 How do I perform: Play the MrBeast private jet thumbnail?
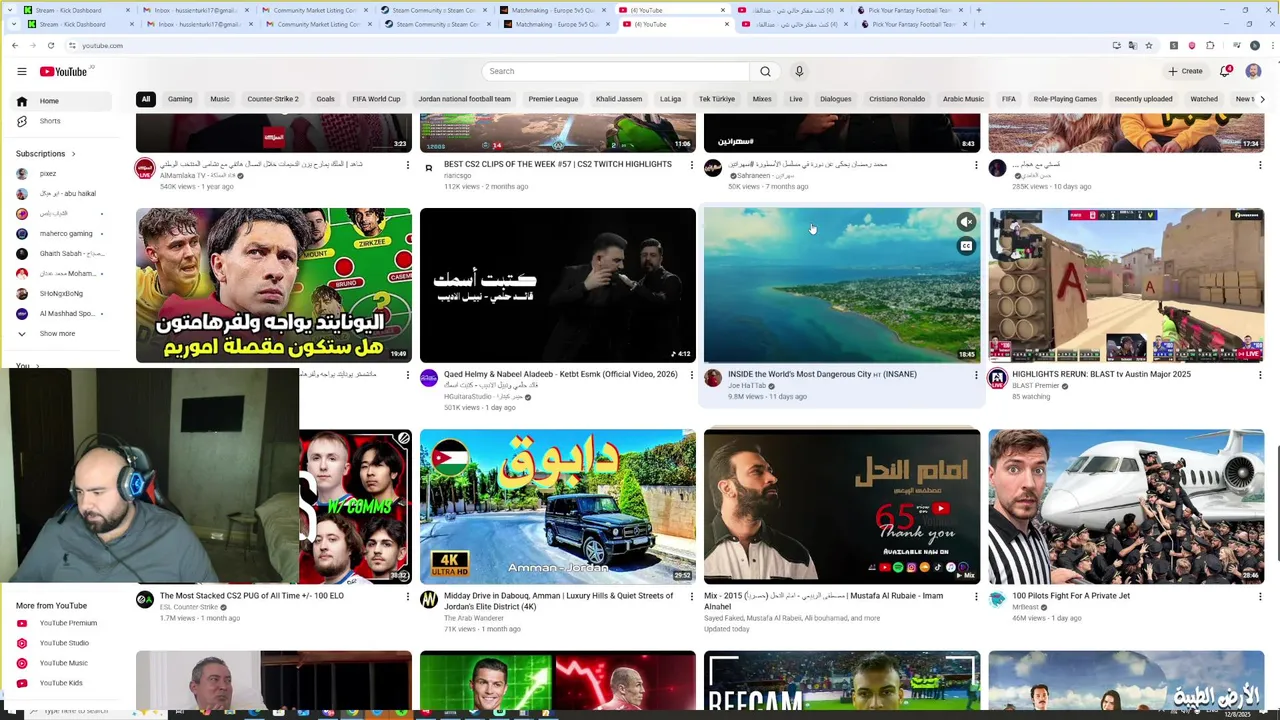[x=1126, y=506]
